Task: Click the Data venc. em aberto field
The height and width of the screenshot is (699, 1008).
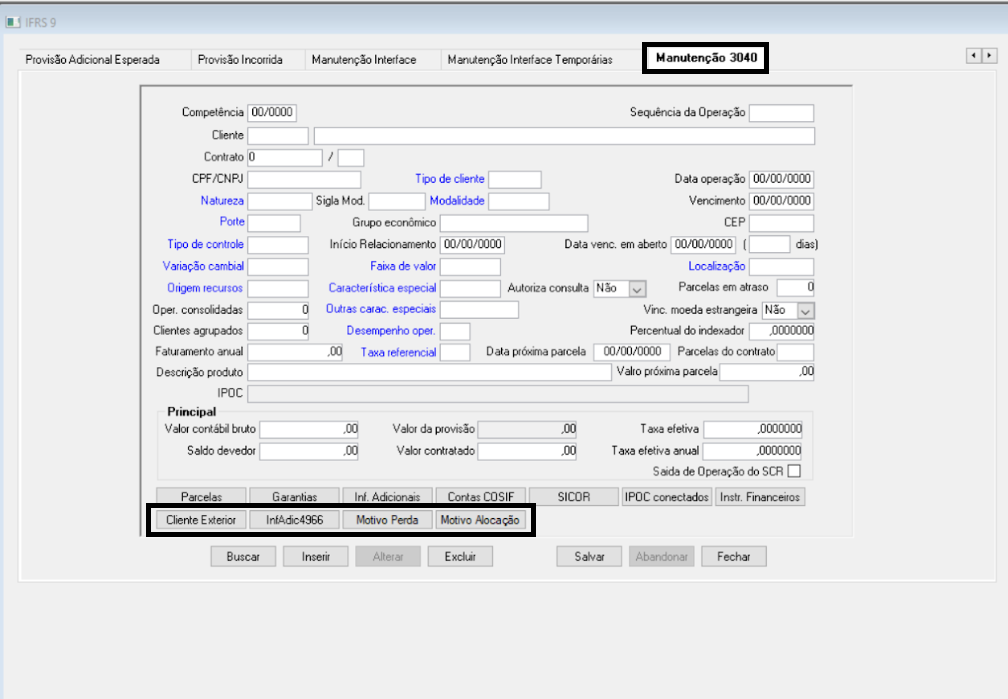Action: [x=703, y=245]
